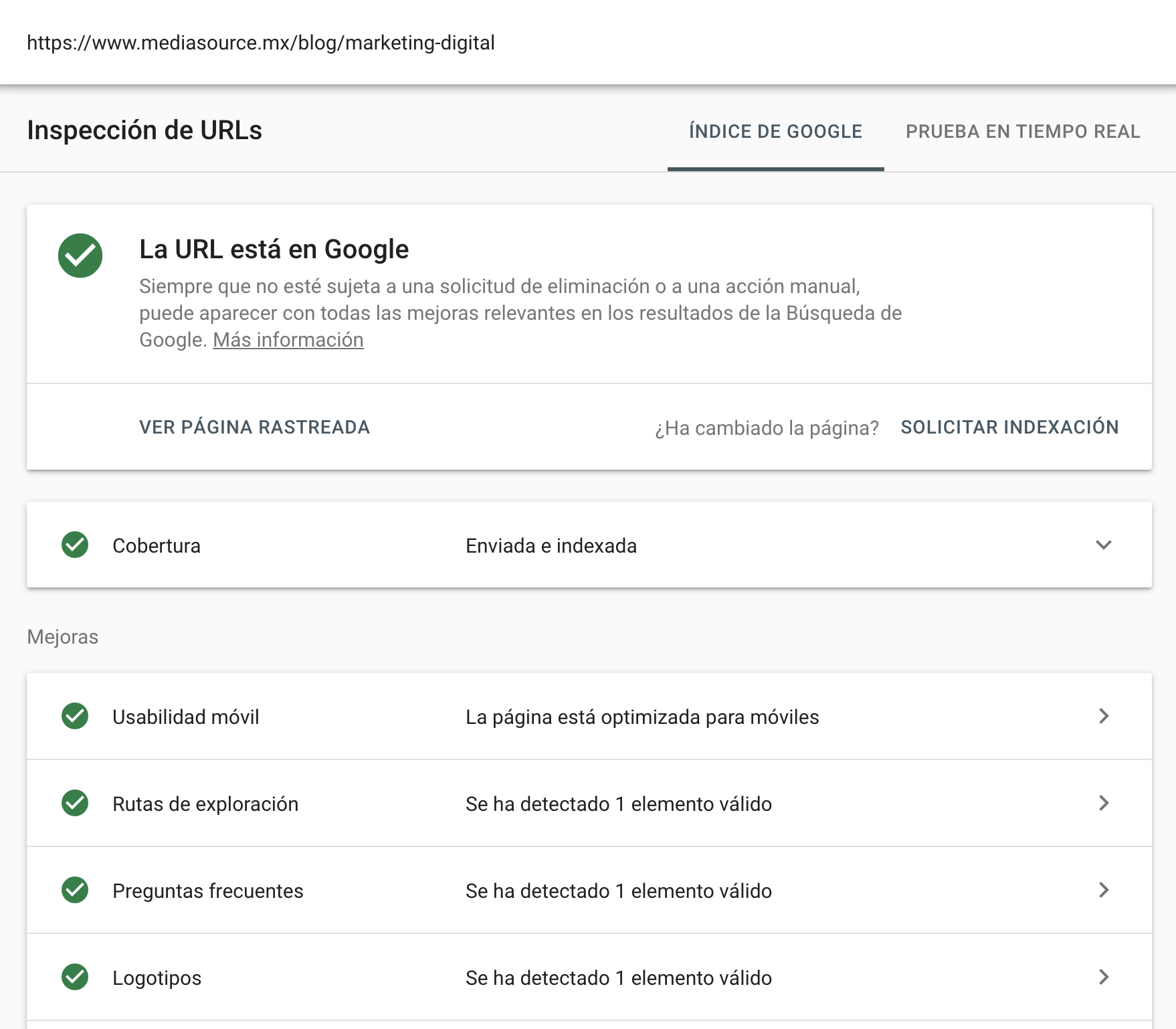
Task: Click the inspected URL field at the top
Action: click(x=261, y=43)
